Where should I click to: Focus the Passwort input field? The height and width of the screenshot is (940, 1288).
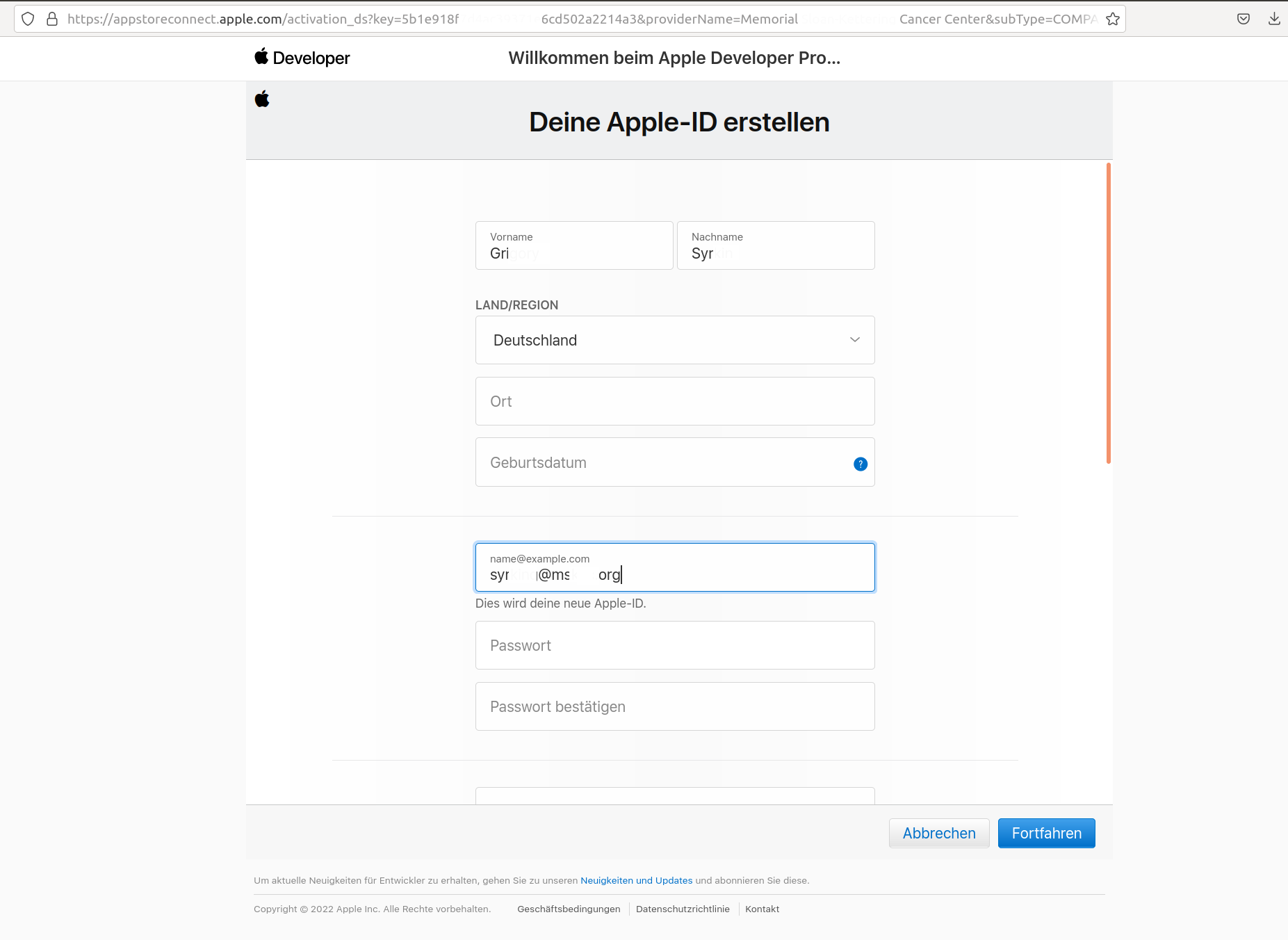[x=674, y=645]
